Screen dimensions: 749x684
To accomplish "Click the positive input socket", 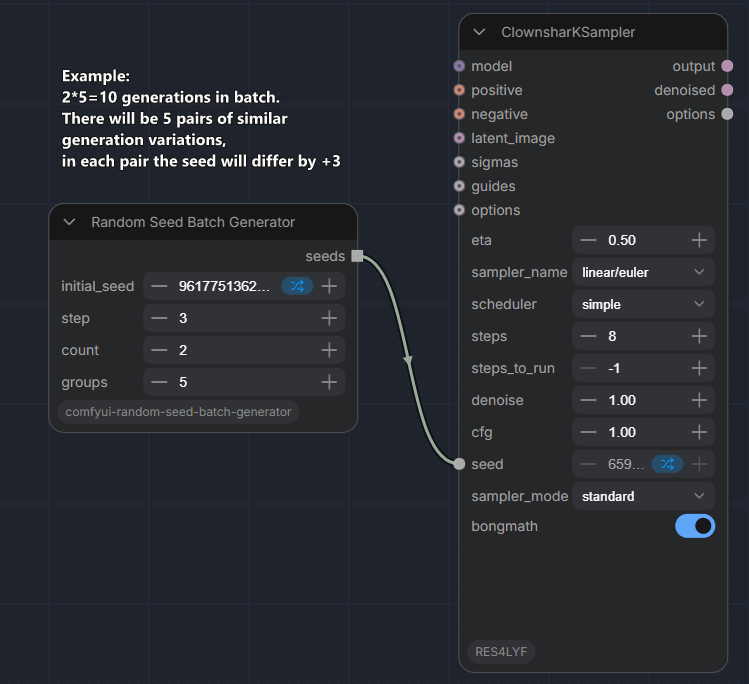I will pyautogui.click(x=459, y=90).
